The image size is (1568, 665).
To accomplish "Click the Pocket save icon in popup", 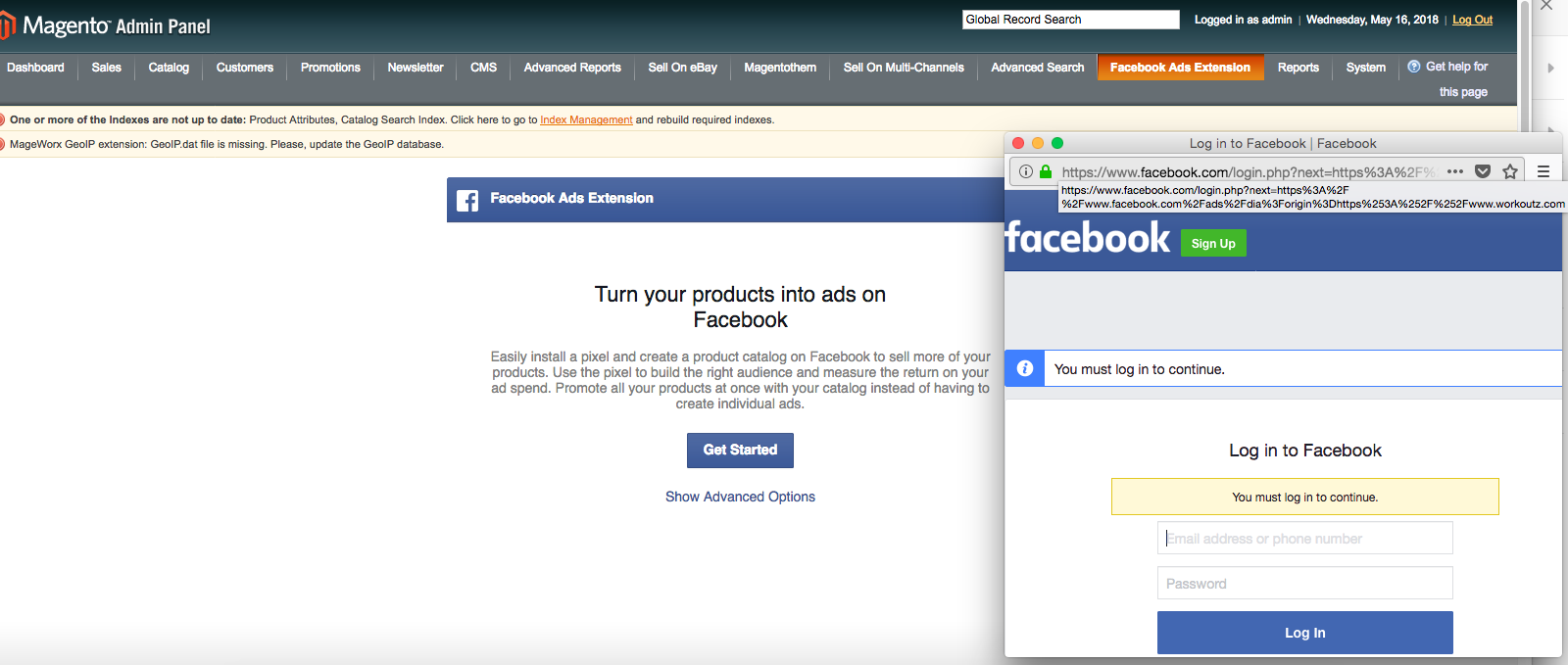I will [x=1483, y=171].
